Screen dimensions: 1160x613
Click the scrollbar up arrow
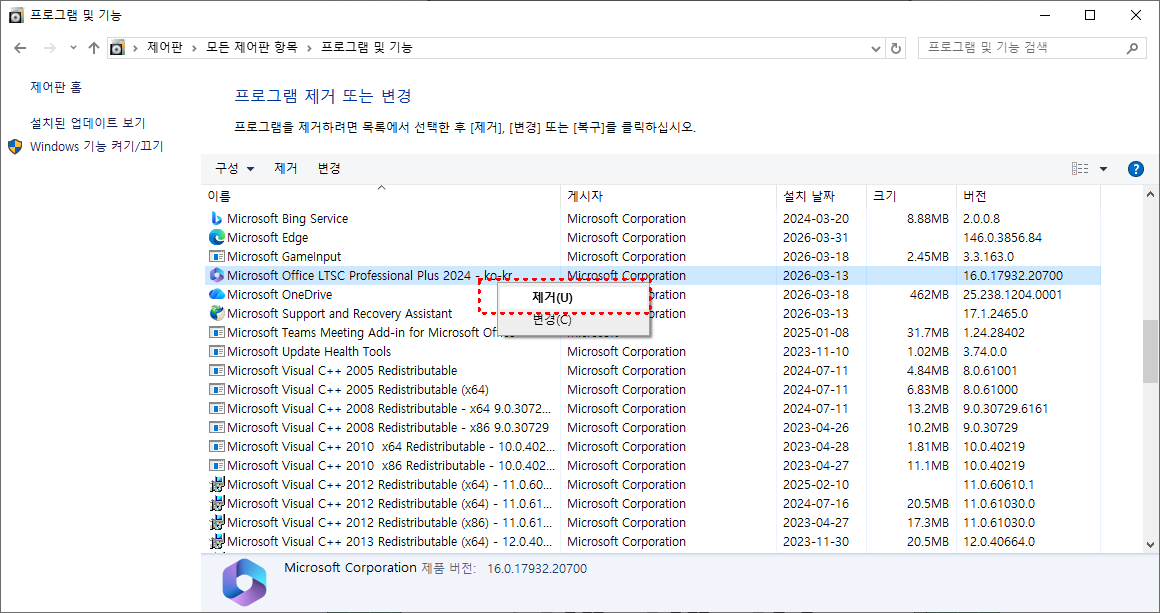pos(1150,195)
